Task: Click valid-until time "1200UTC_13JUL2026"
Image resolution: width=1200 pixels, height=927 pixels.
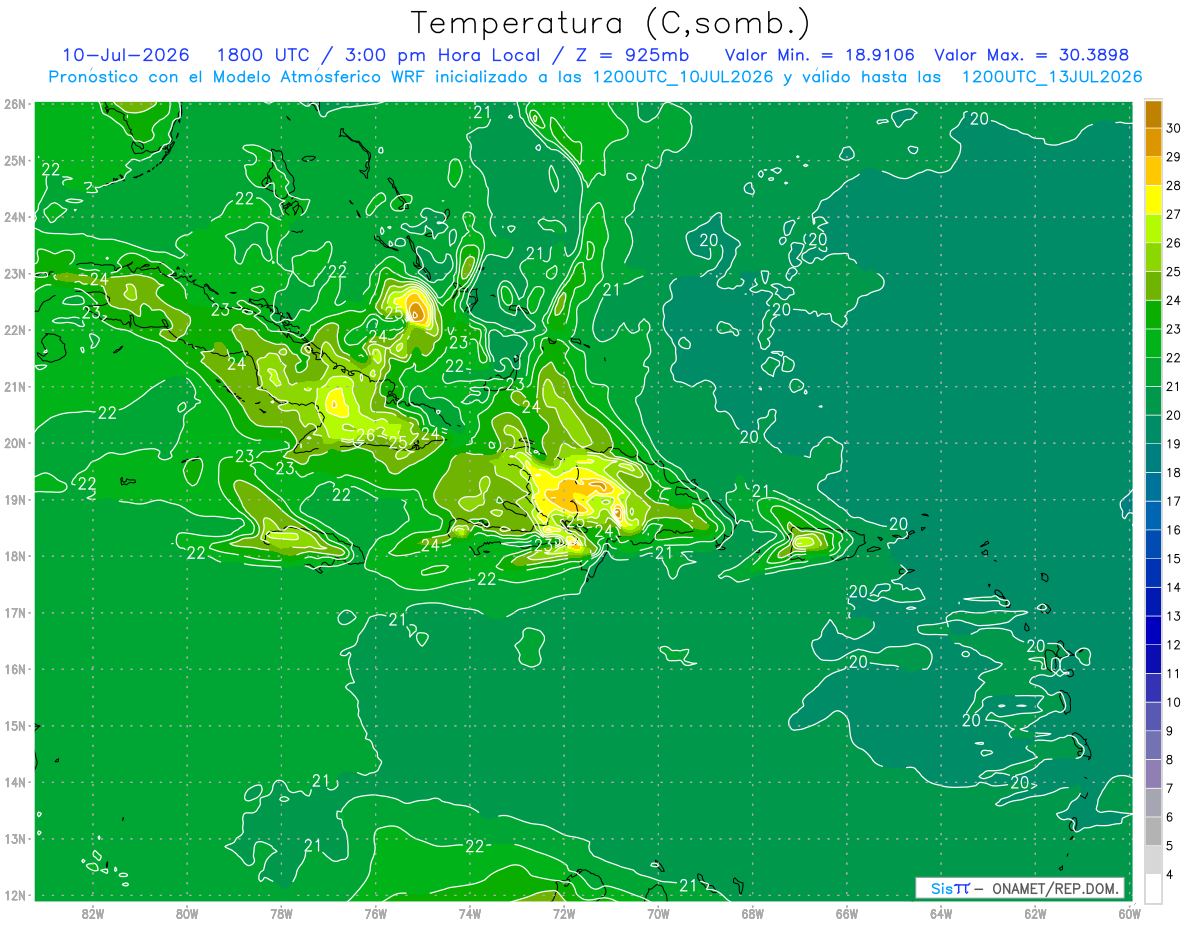Action: [x=1052, y=77]
